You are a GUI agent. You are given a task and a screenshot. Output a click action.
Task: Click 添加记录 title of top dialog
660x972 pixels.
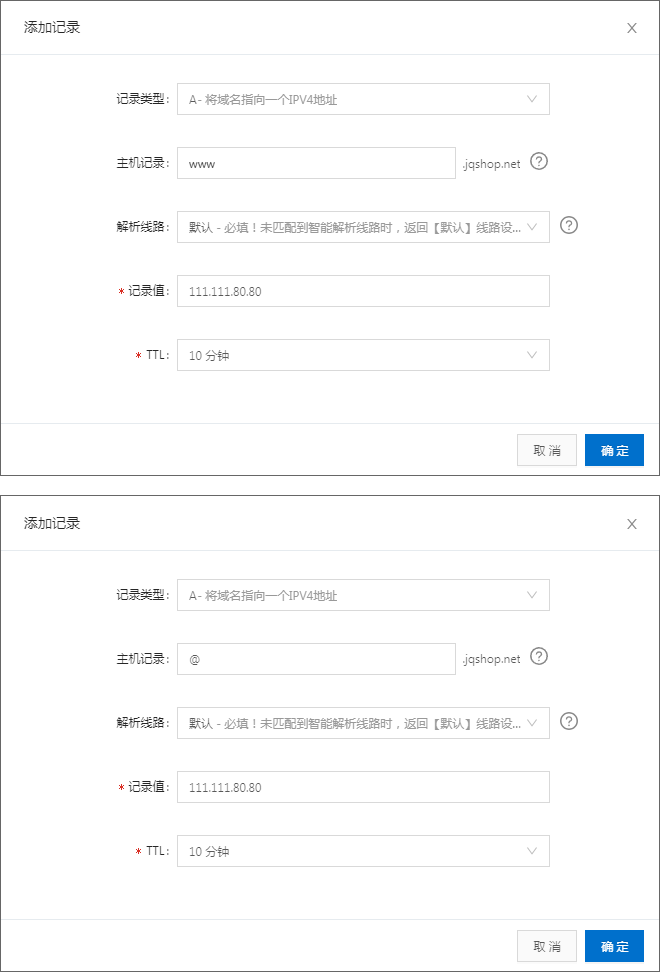[x=52, y=27]
